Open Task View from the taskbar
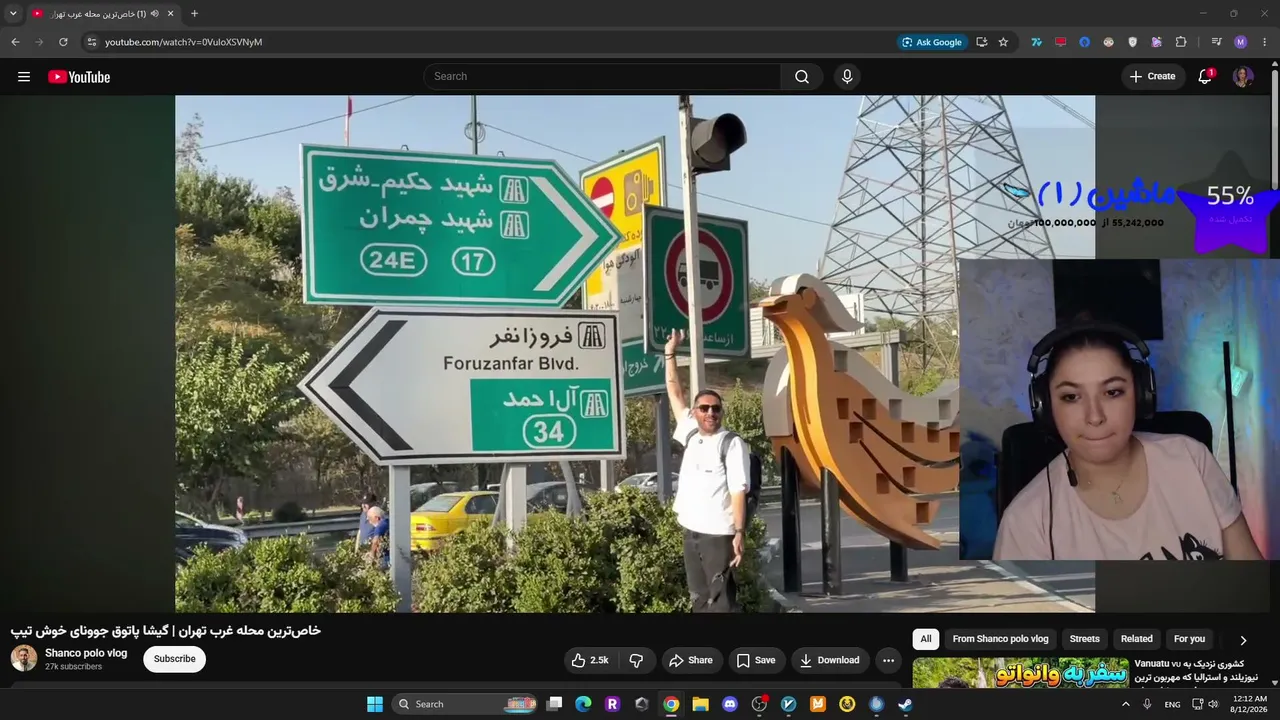1280x720 pixels. click(554, 704)
